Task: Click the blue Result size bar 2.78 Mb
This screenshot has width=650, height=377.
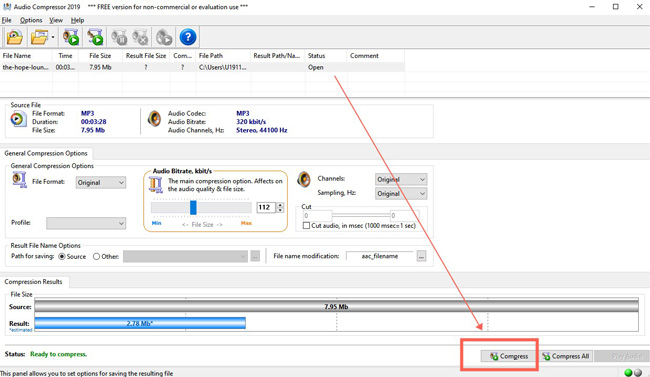Action: click(140, 323)
